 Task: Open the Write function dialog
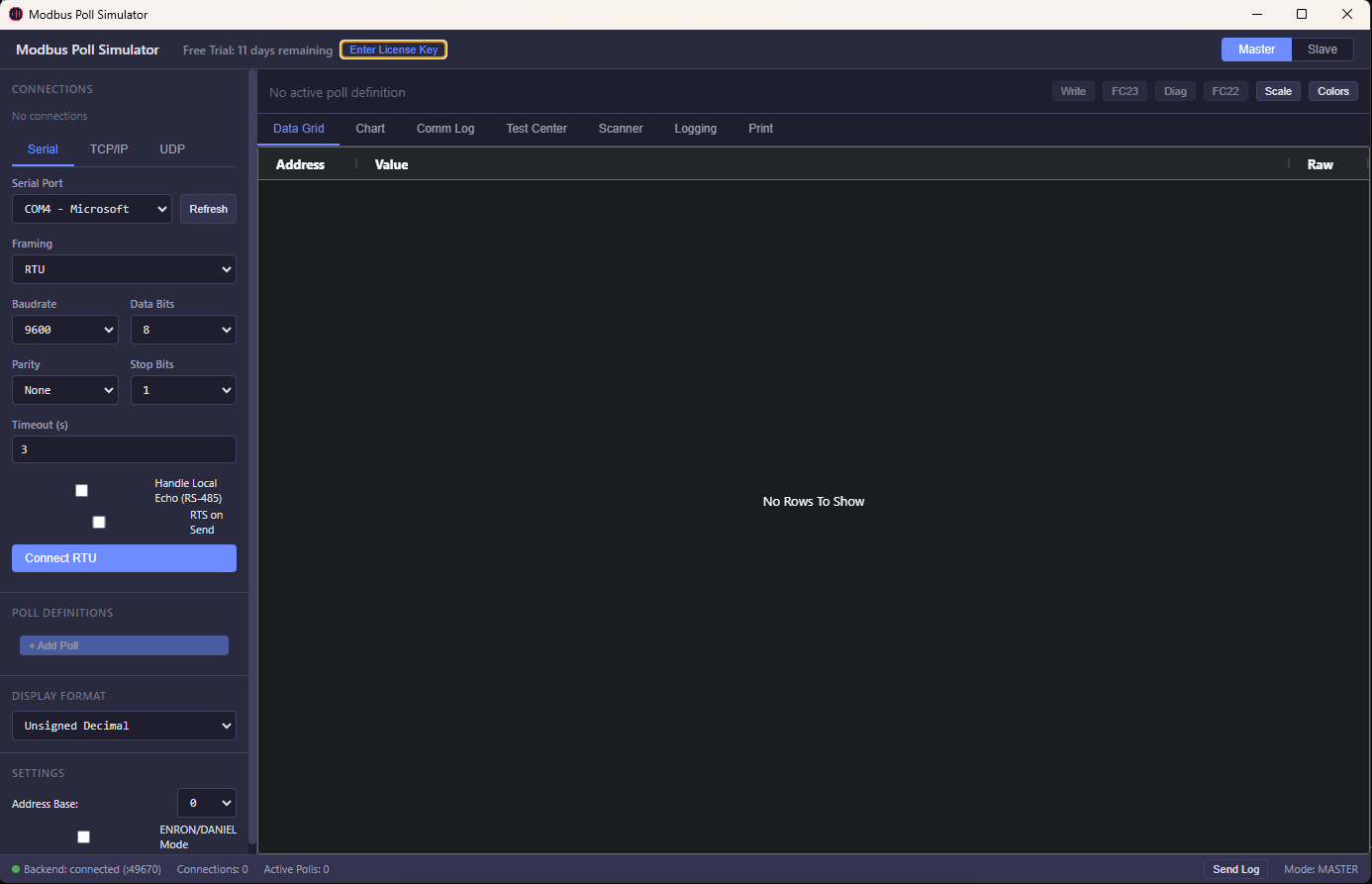tap(1073, 90)
